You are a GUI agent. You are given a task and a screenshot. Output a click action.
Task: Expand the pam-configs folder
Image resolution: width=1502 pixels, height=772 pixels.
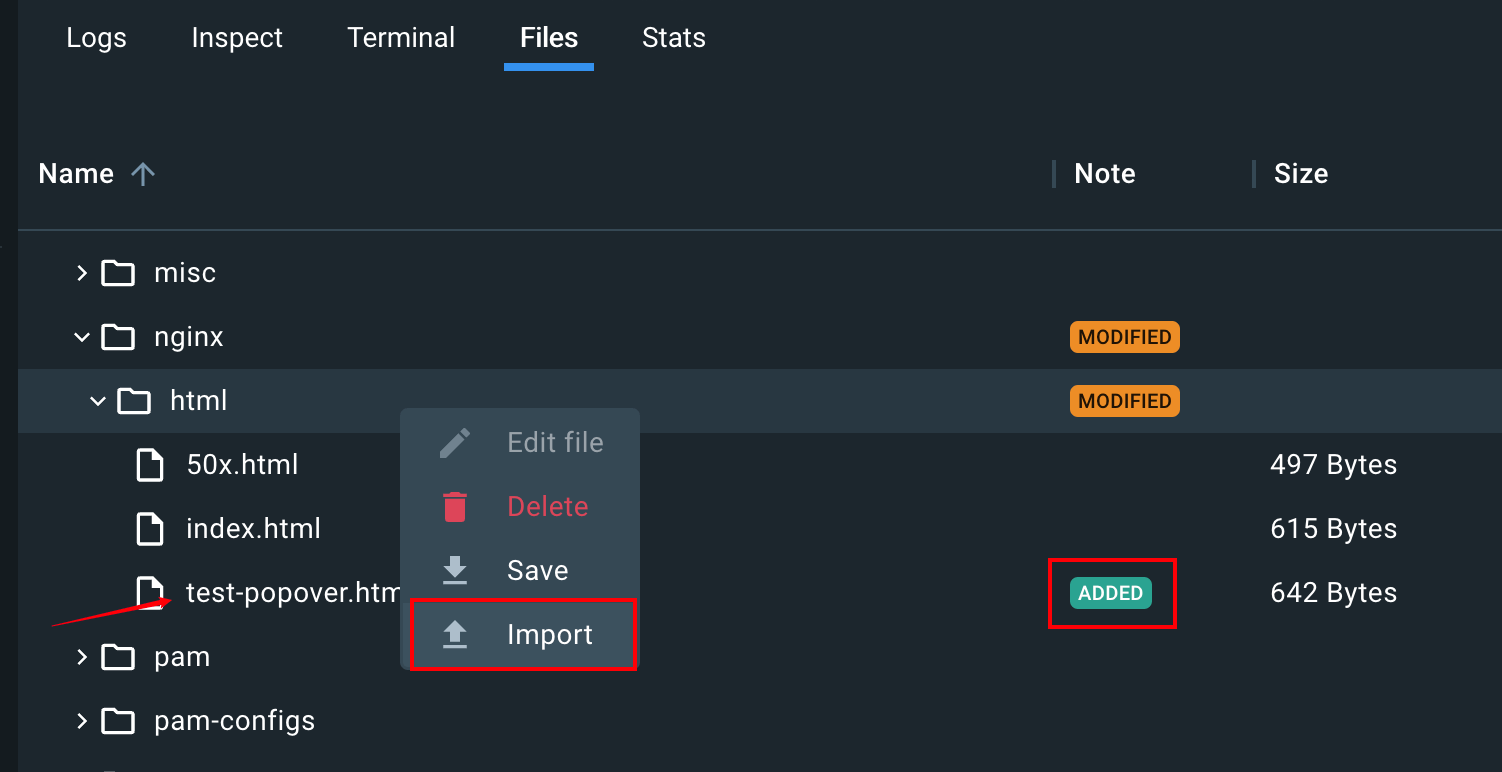point(81,720)
